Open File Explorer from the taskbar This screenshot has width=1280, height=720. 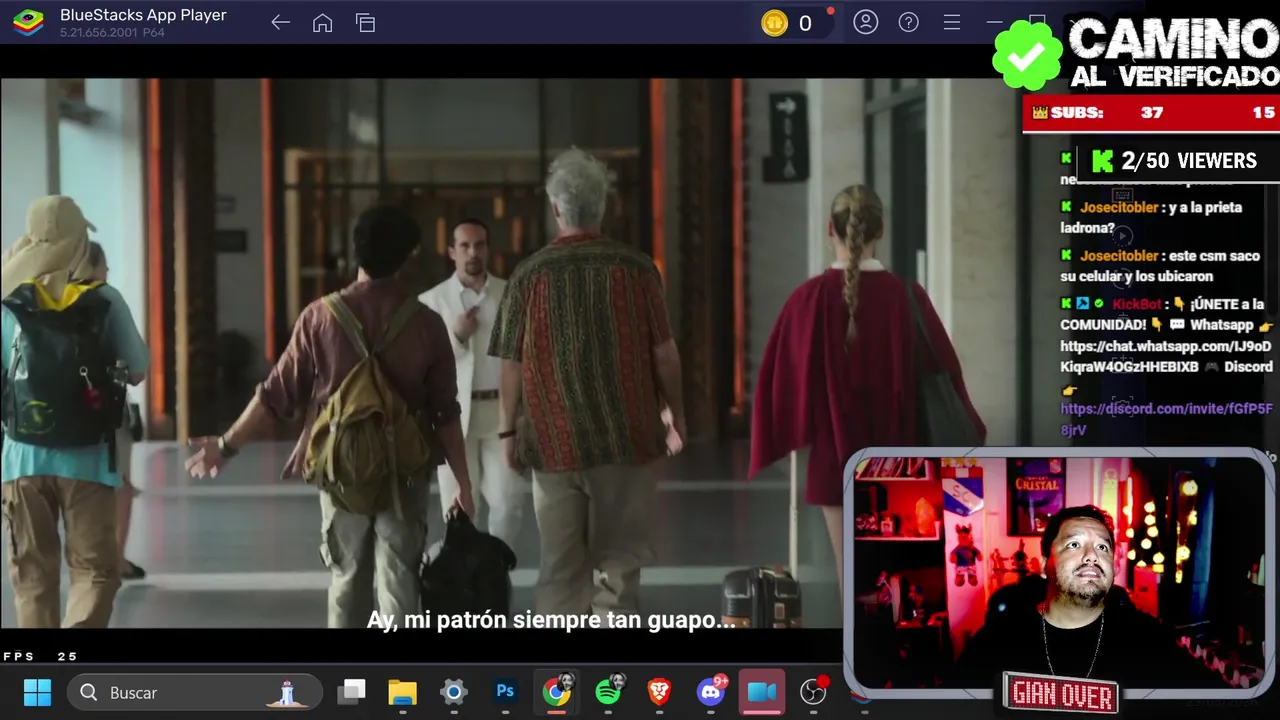[x=402, y=692]
